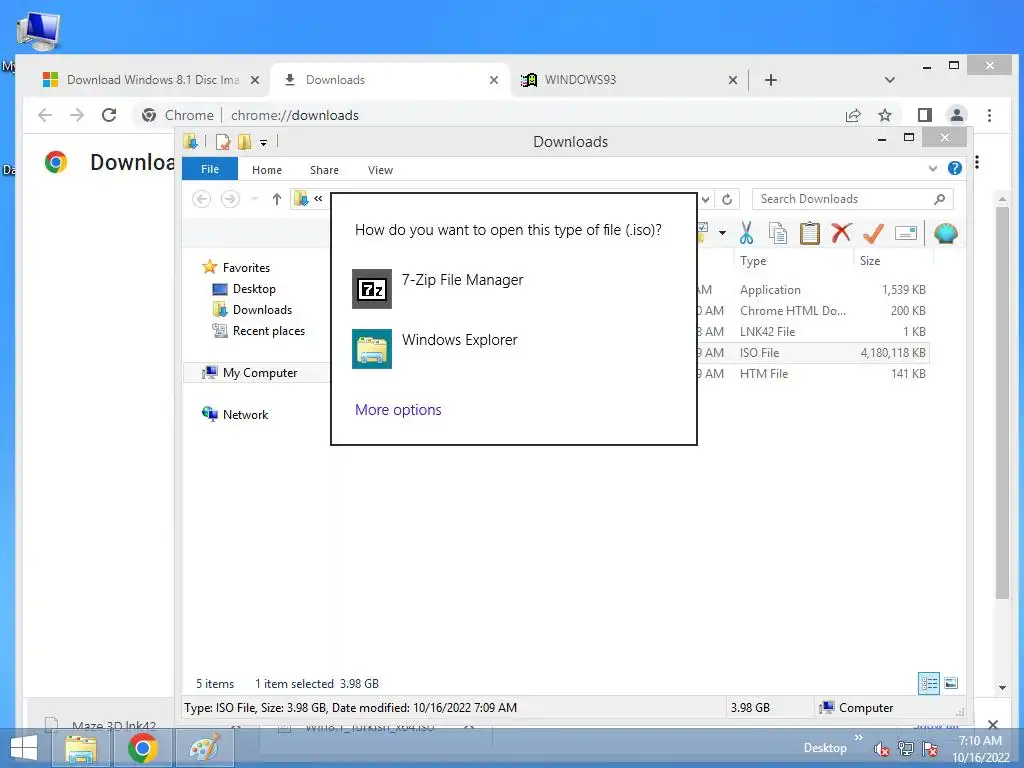Viewport: 1024px width, 768px height.
Task: Switch Explorer to details view icon
Action: [x=929, y=683]
